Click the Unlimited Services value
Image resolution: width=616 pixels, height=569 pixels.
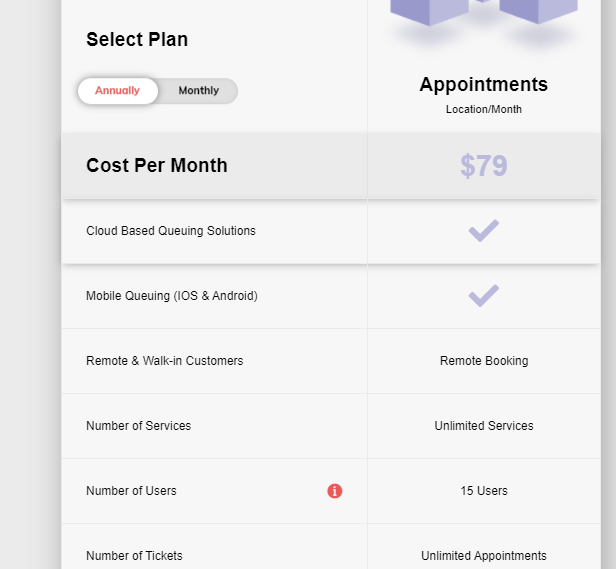[484, 426]
